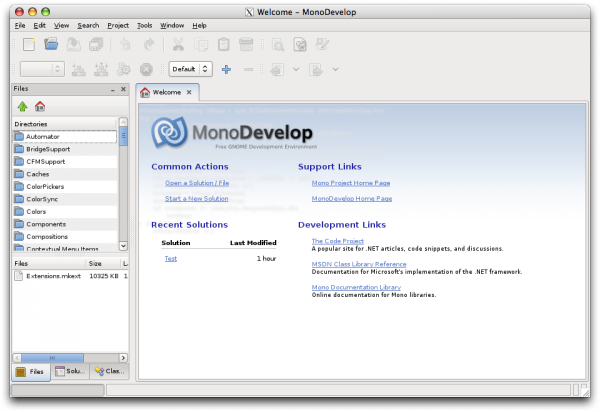Open the Tools menu
Image resolution: width=600 pixels, height=412 pixels.
coord(145,26)
